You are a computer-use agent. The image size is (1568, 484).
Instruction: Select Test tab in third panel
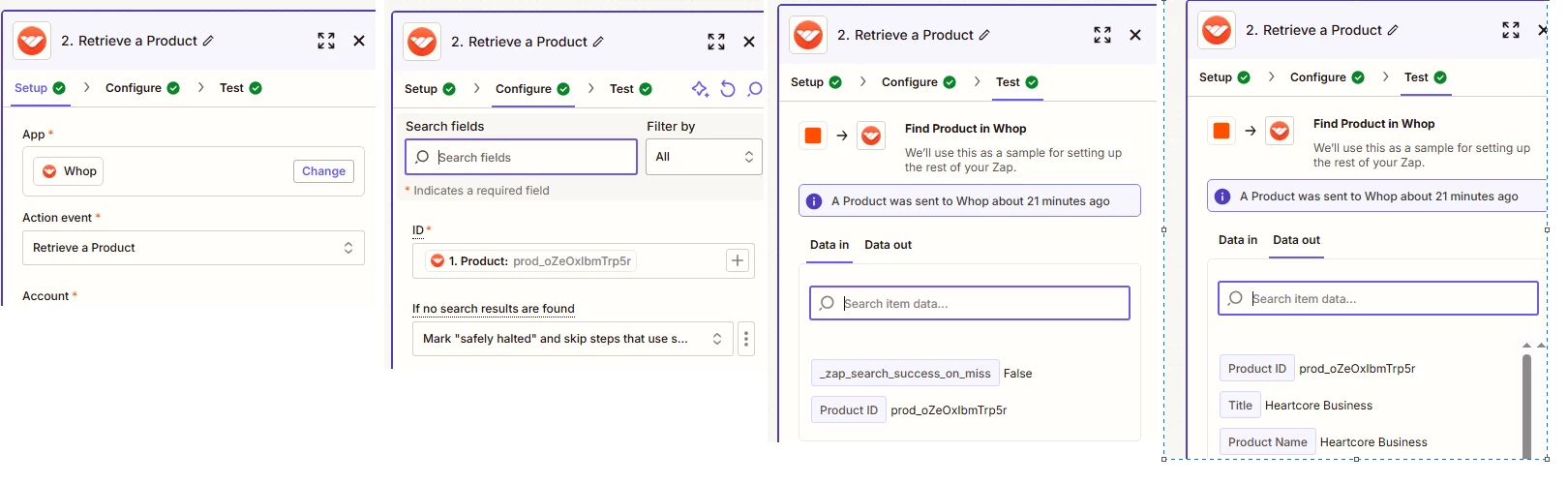[x=1017, y=82]
